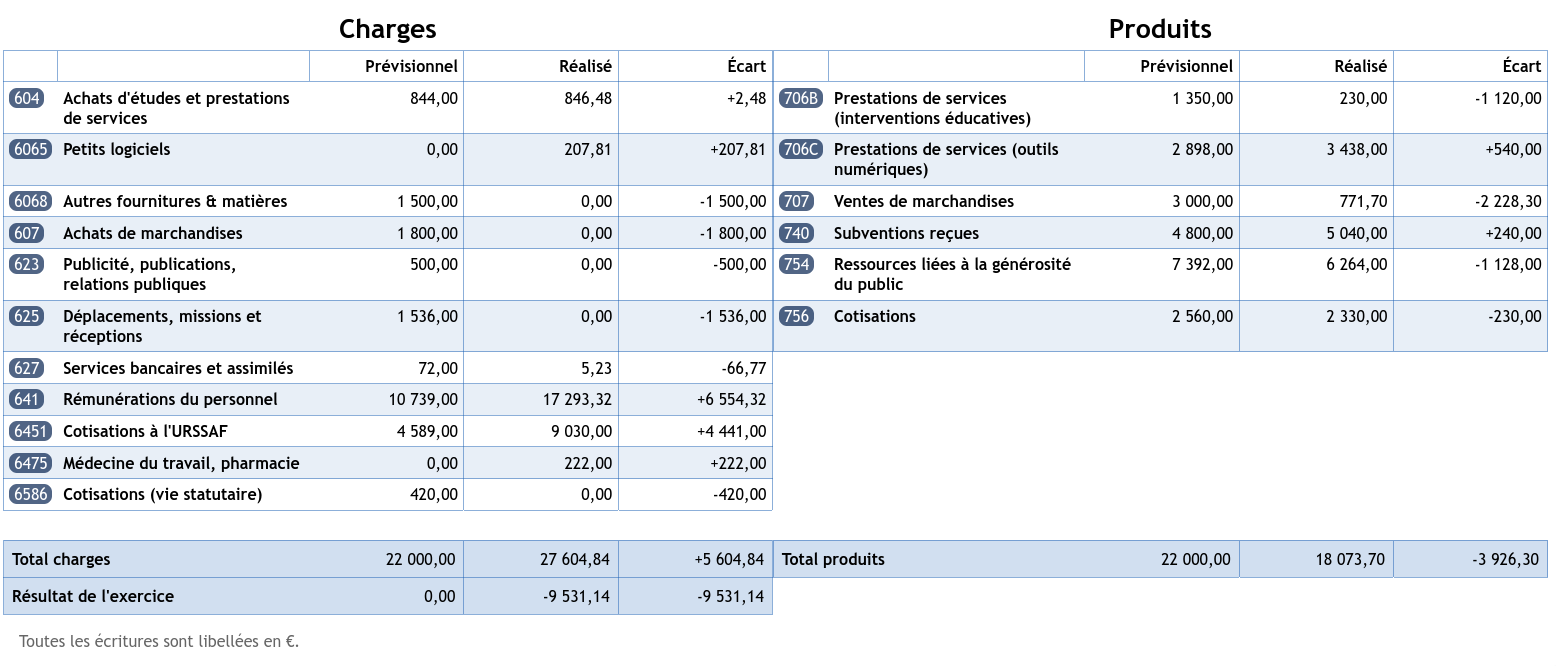Image resolution: width=1556 pixels, height=666 pixels.
Task: Click Réalisé column header in Charges table
Action: point(585,66)
